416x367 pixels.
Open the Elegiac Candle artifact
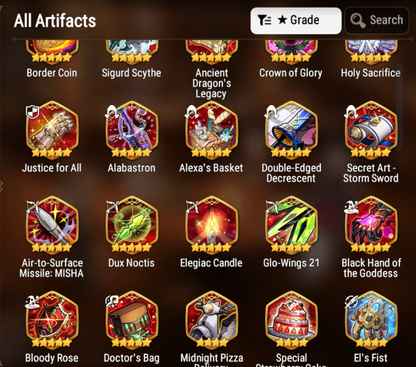(211, 226)
